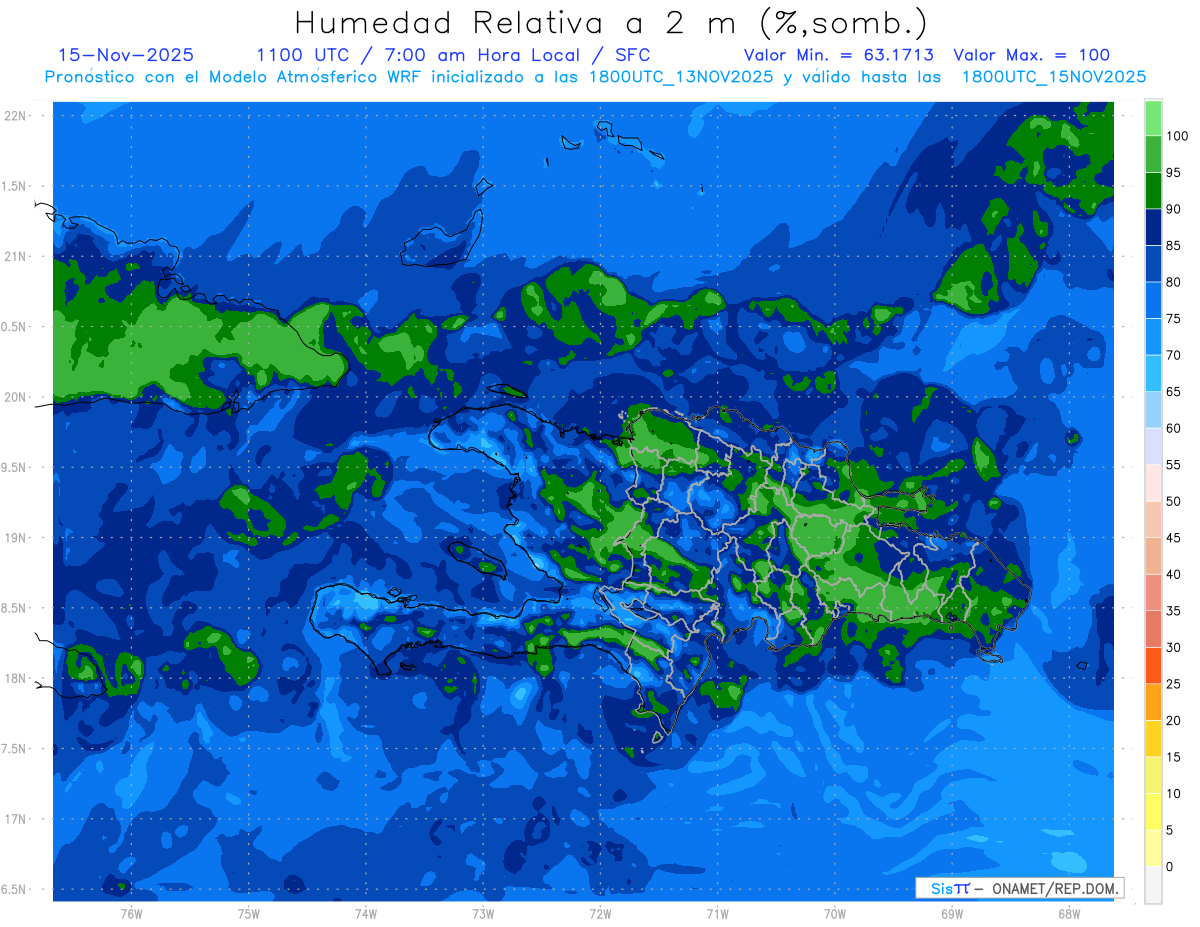The width and height of the screenshot is (1200, 927).
Task: Click the red-orange 25–30 legend swatch
Action: (1153, 665)
